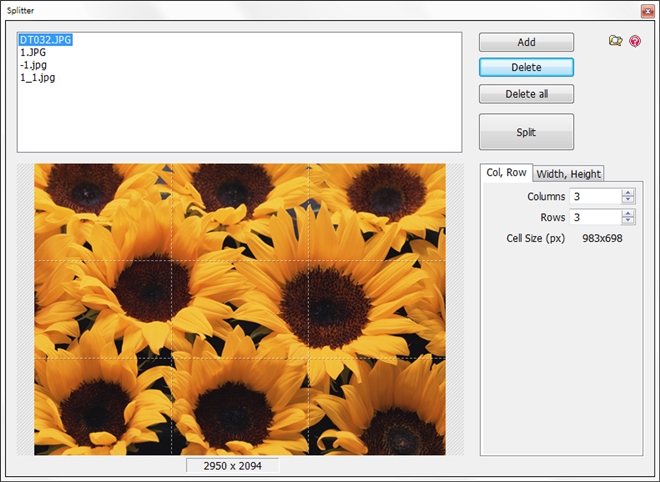Click the open folder icon
This screenshot has height=482, width=660.
615,41
